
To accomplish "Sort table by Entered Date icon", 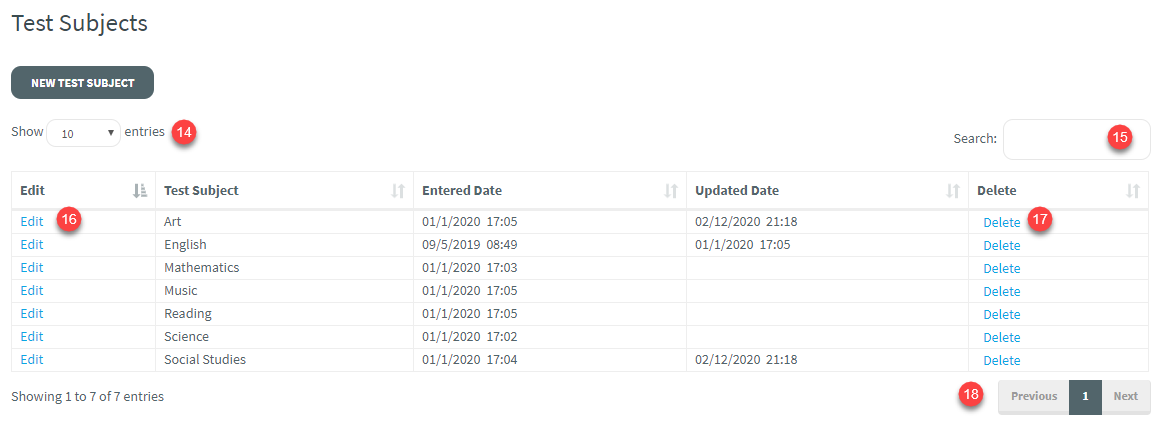I will 671,191.
